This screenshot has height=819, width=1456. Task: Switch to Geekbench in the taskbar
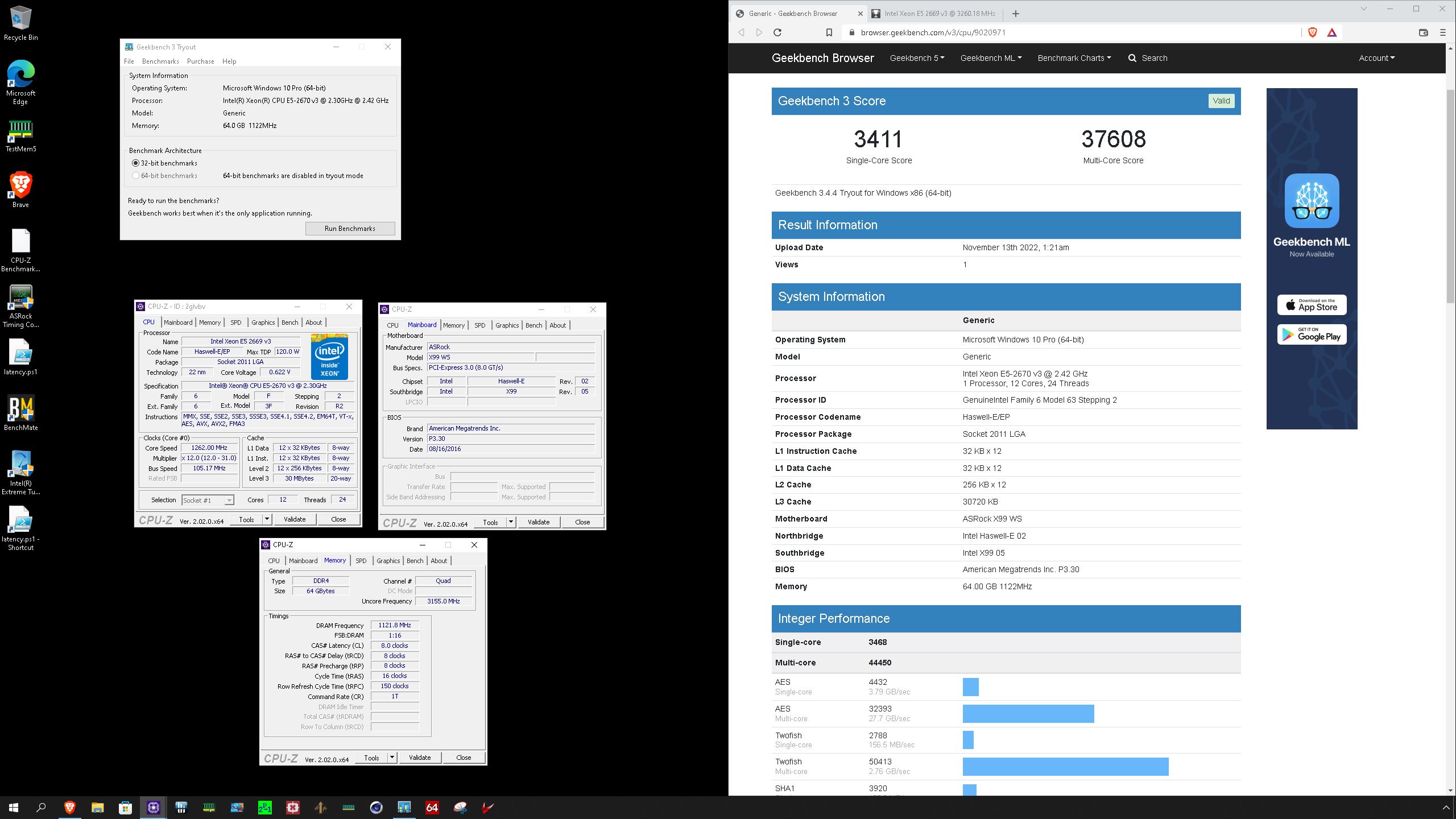pyautogui.click(x=404, y=808)
